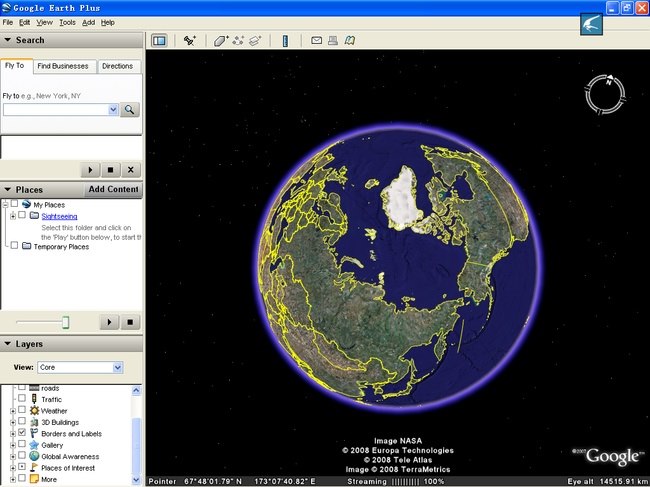Enable the 3D Buildings layer checkbox

click(22, 421)
